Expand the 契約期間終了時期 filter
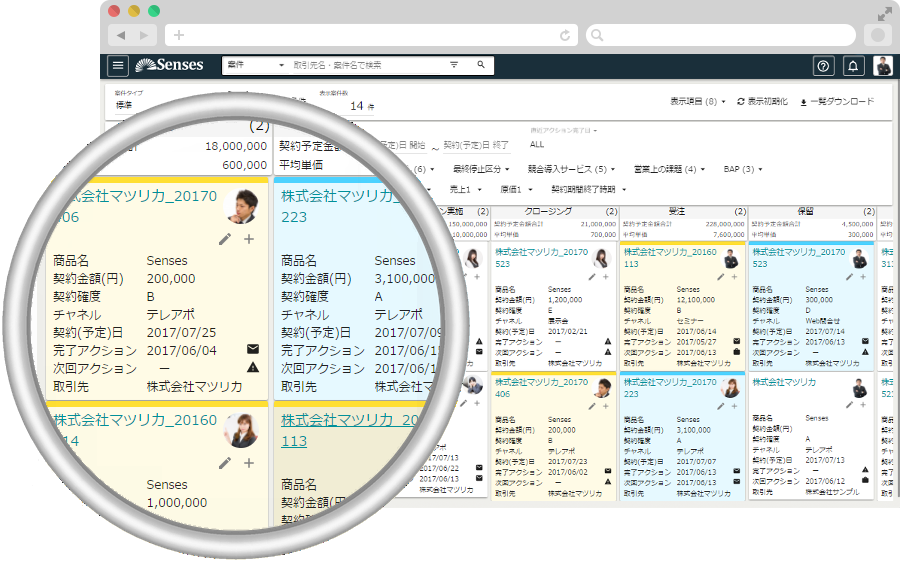Image resolution: width=900 pixels, height=562 pixels. 588,189
